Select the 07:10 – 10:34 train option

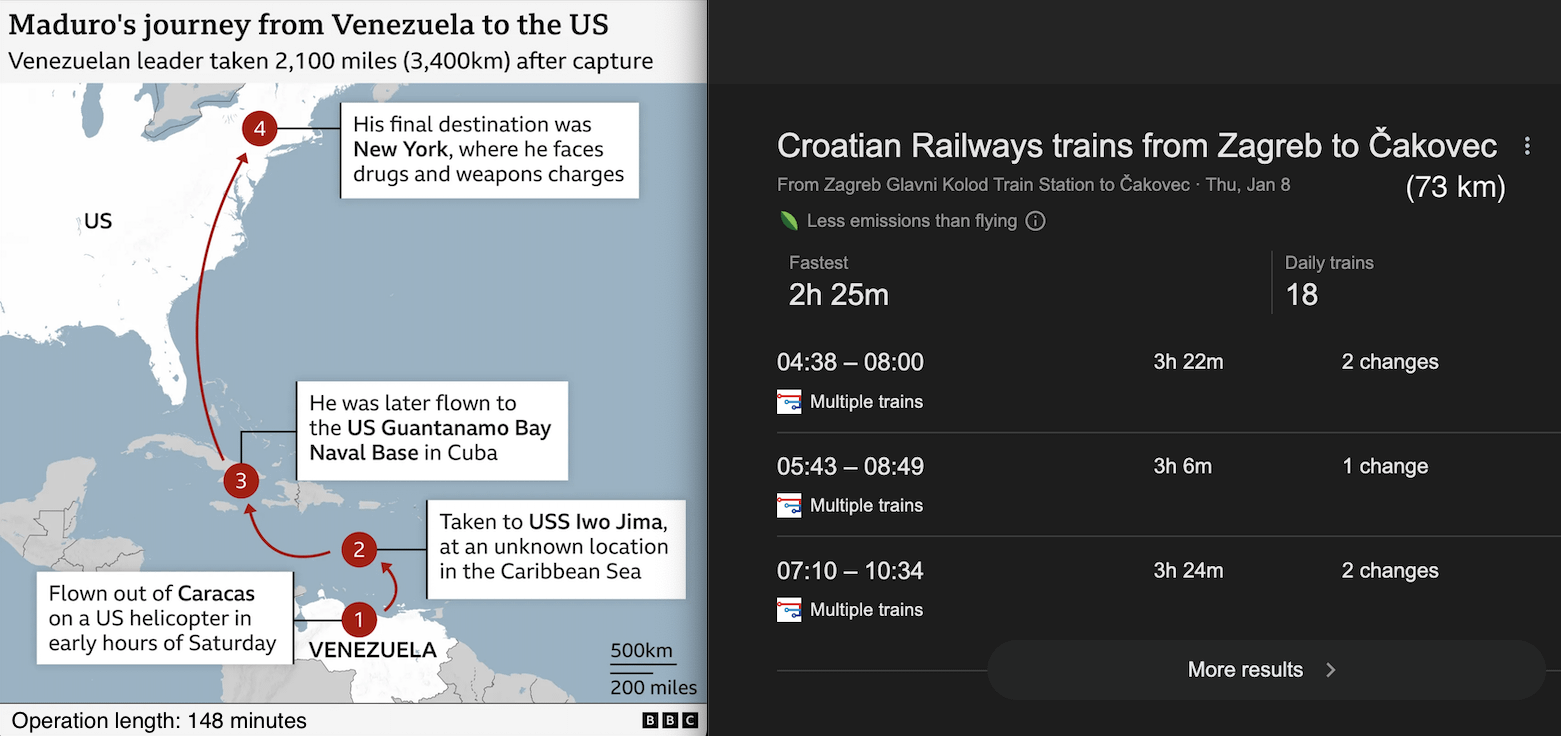[850, 571]
